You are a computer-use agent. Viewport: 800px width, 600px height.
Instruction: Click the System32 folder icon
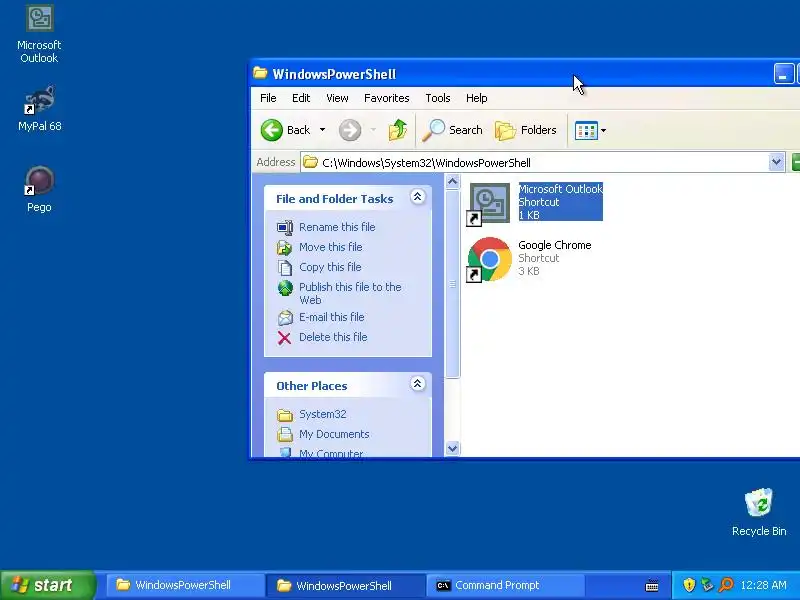(285, 415)
